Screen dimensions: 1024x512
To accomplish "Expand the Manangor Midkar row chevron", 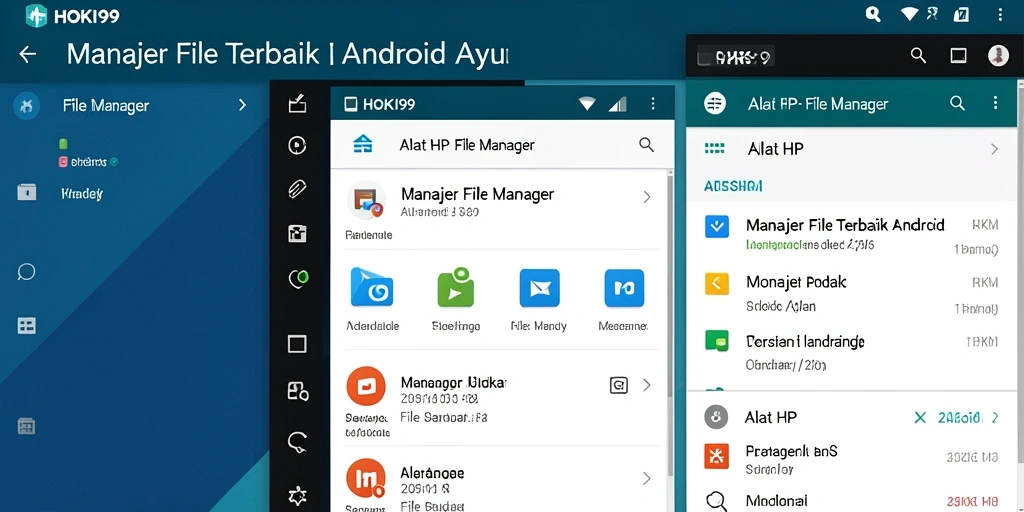I will pos(647,385).
